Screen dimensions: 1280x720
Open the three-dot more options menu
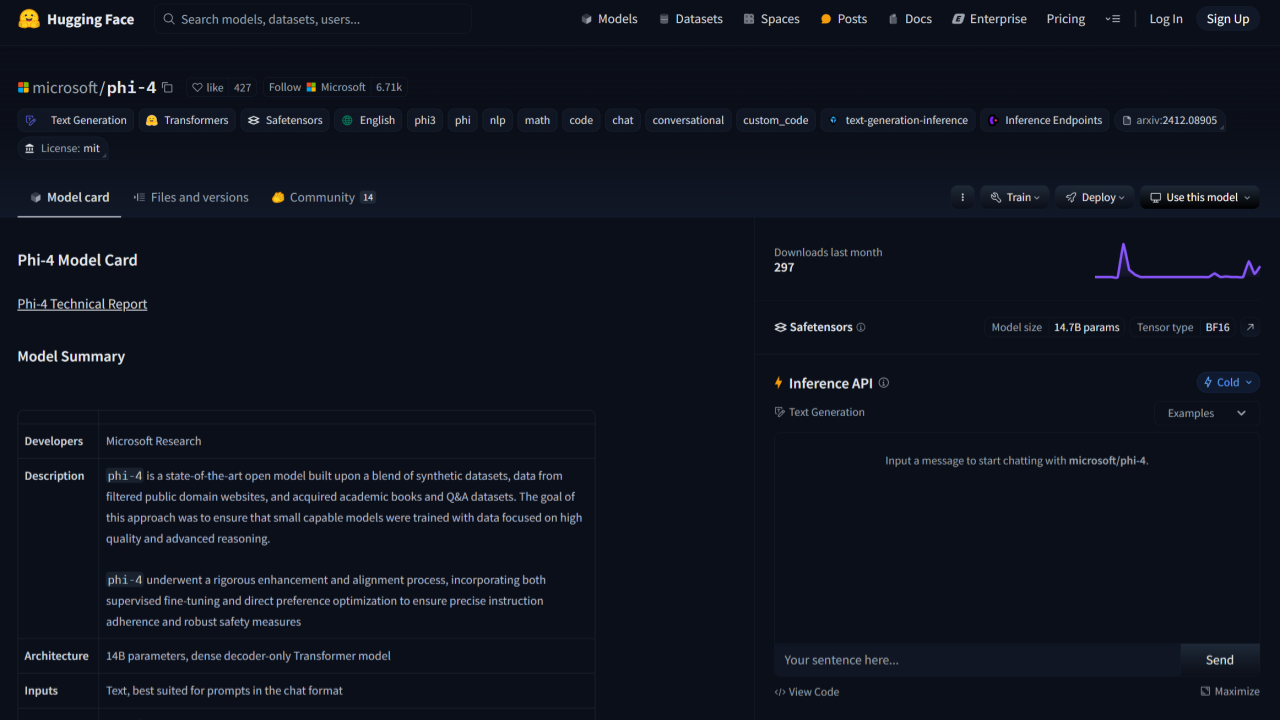click(x=962, y=197)
